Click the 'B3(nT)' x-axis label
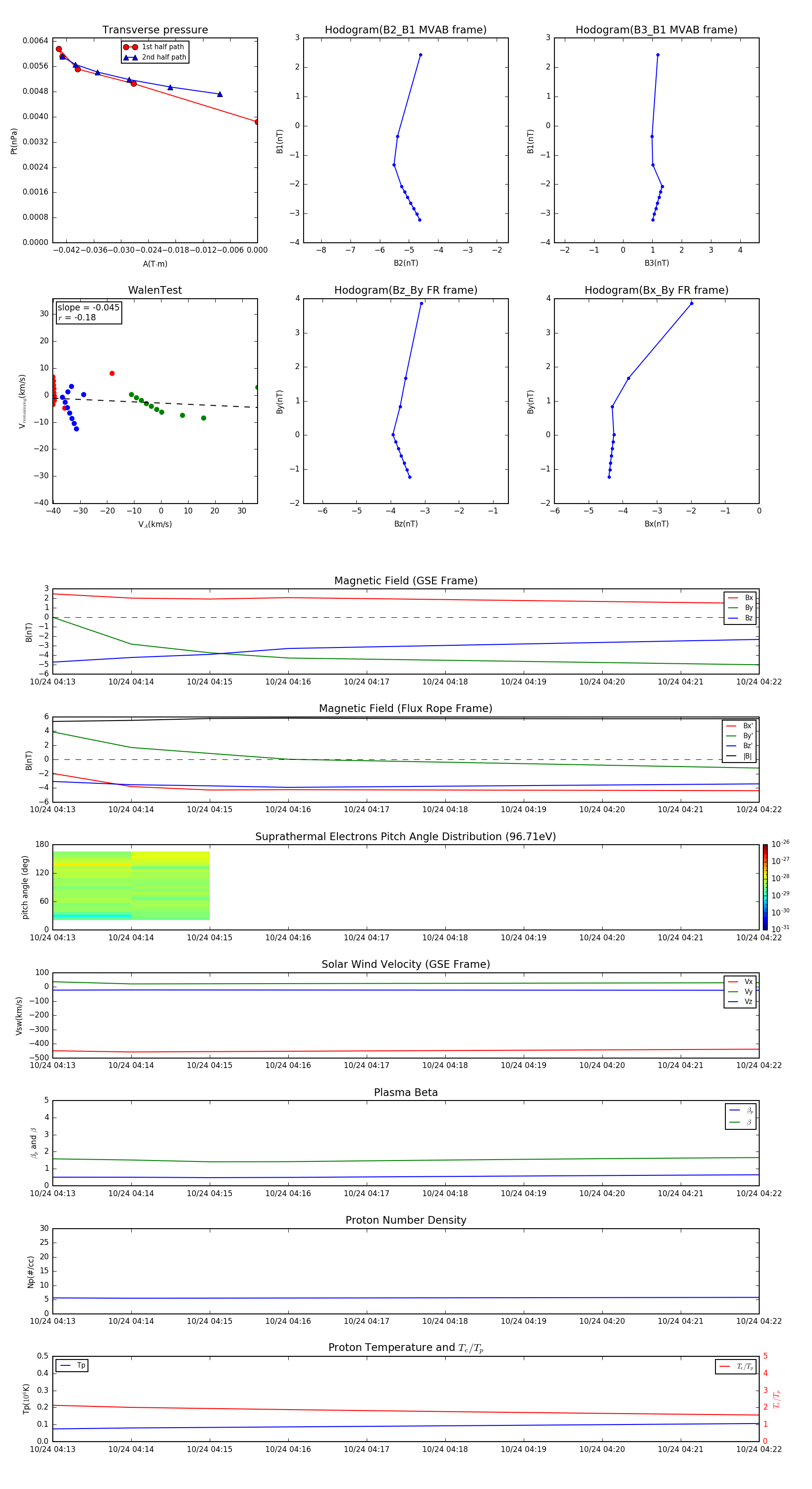This screenshot has height=1489, width=812. [656, 264]
